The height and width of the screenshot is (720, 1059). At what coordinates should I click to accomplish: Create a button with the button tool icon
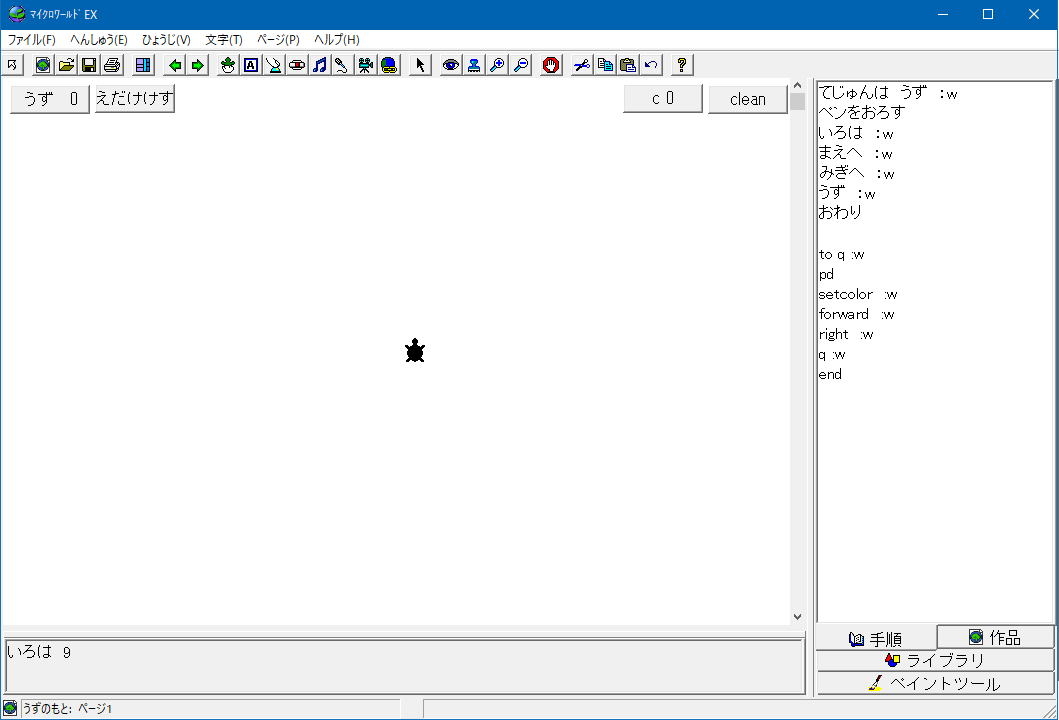click(x=297, y=65)
